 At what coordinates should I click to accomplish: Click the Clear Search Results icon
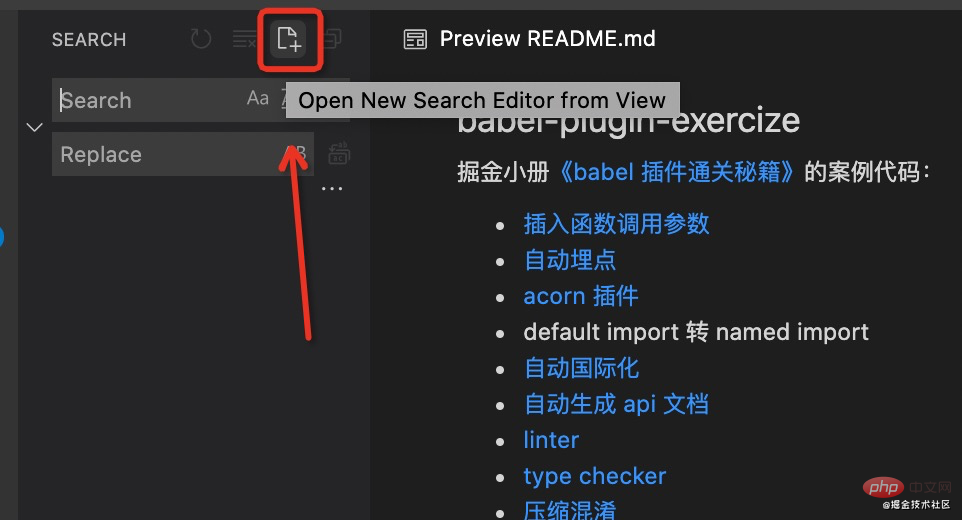coord(245,39)
